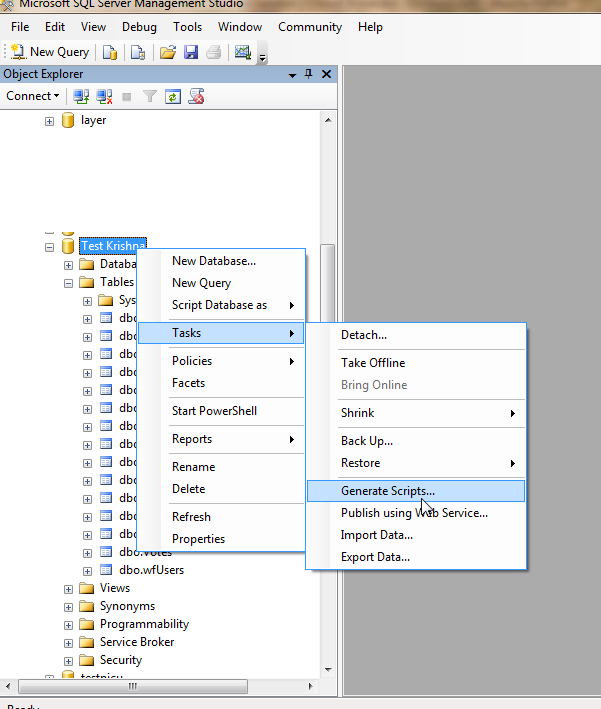This screenshot has height=709, width=601.
Task: Open the Help menu
Action: tap(370, 27)
